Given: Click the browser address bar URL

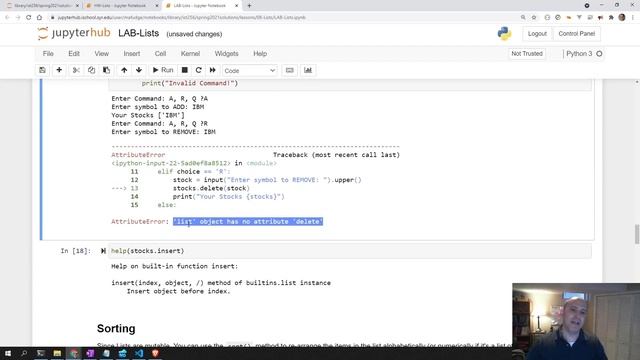Looking at the screenshot, I should click(x=182, y=18).
